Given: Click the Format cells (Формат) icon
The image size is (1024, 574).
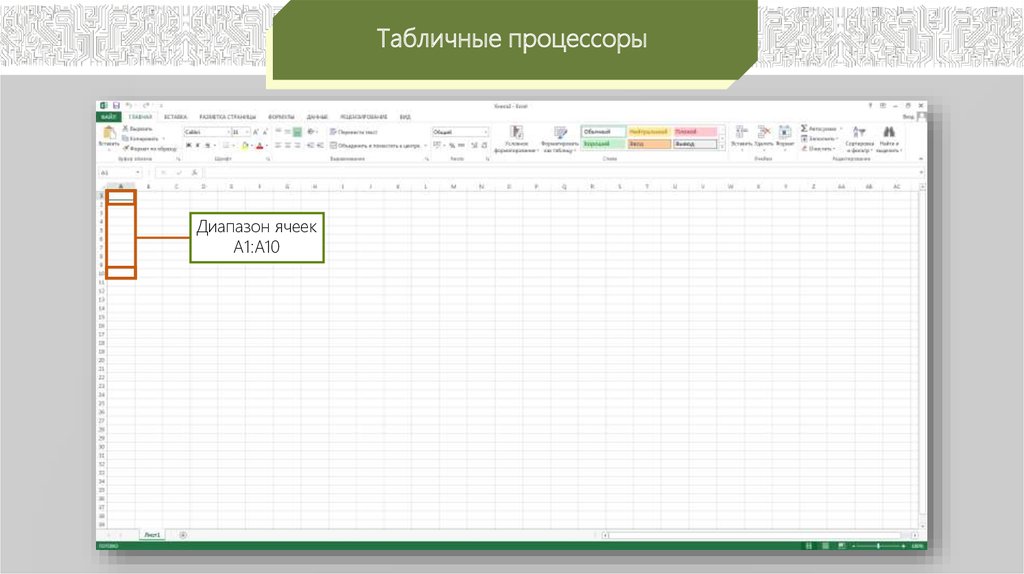Looking at the screenshot, I should click(x=785, y=133).
